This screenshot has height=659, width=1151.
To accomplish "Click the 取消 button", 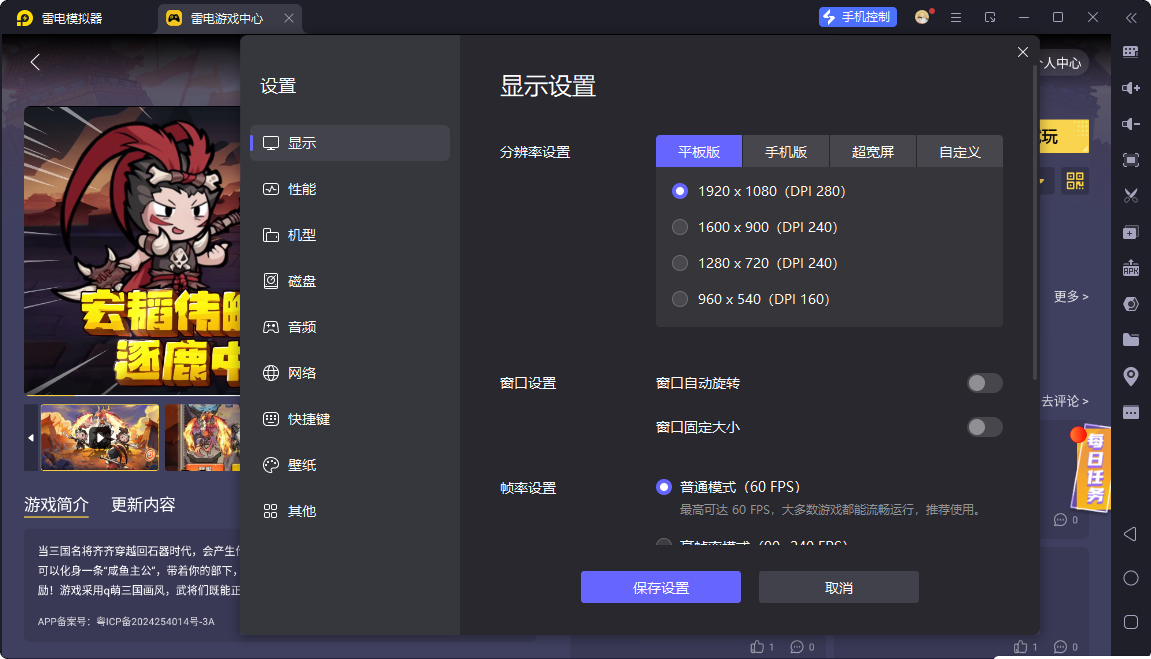I will click(838, 587).
